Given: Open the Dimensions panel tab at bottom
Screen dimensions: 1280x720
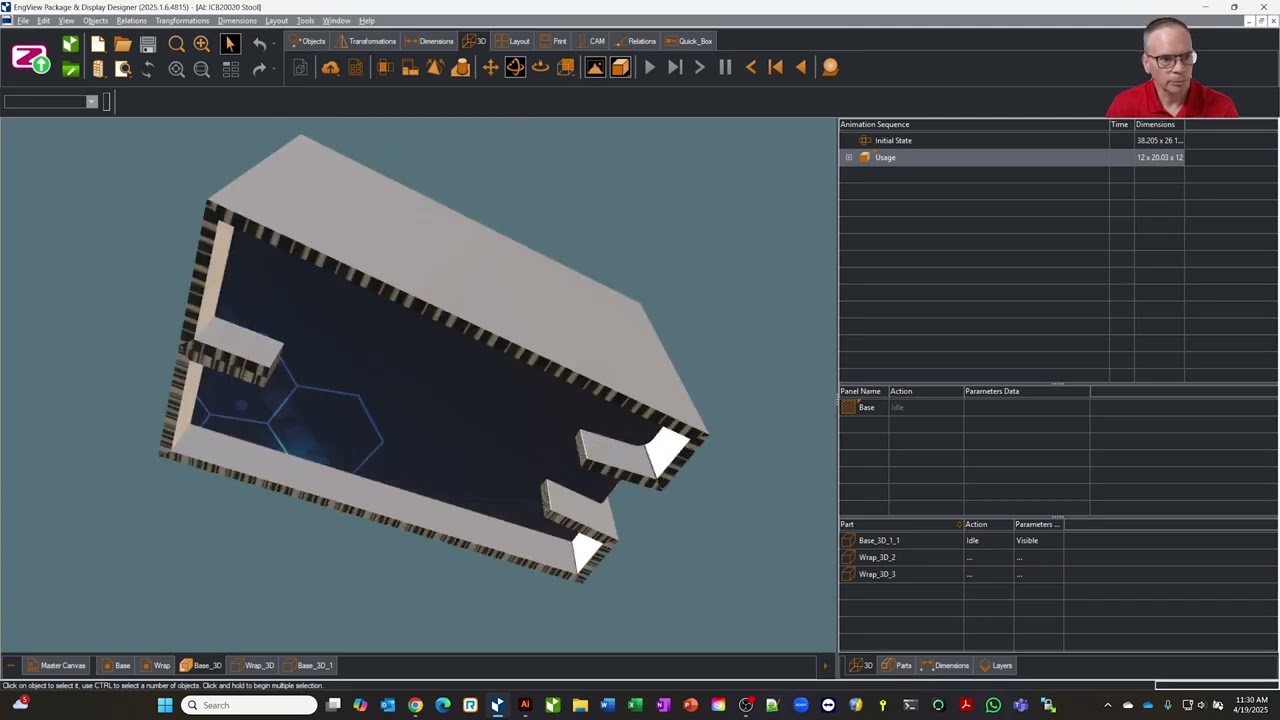Looking at the screenshot, I should point(945,666).
